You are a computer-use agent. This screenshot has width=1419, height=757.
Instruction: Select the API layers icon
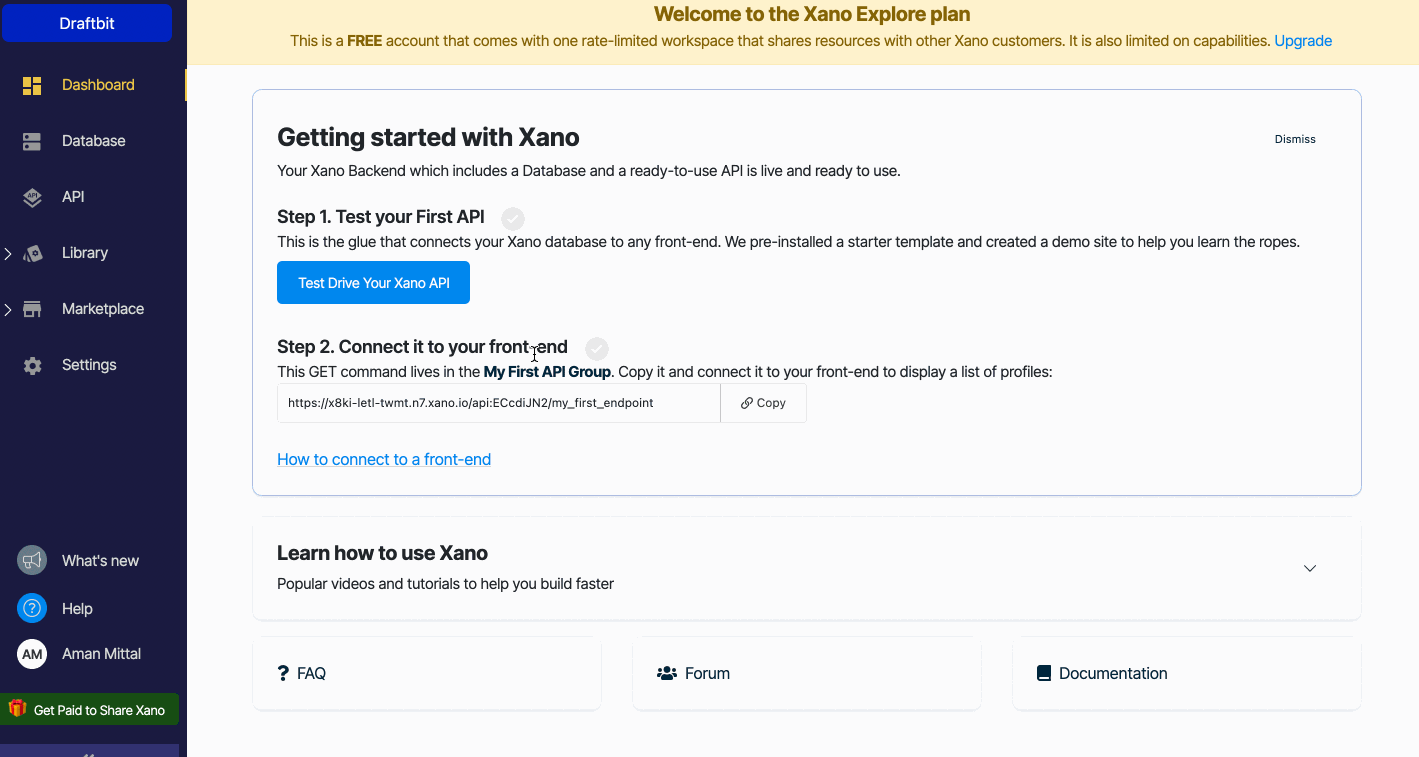pos(32,198)
